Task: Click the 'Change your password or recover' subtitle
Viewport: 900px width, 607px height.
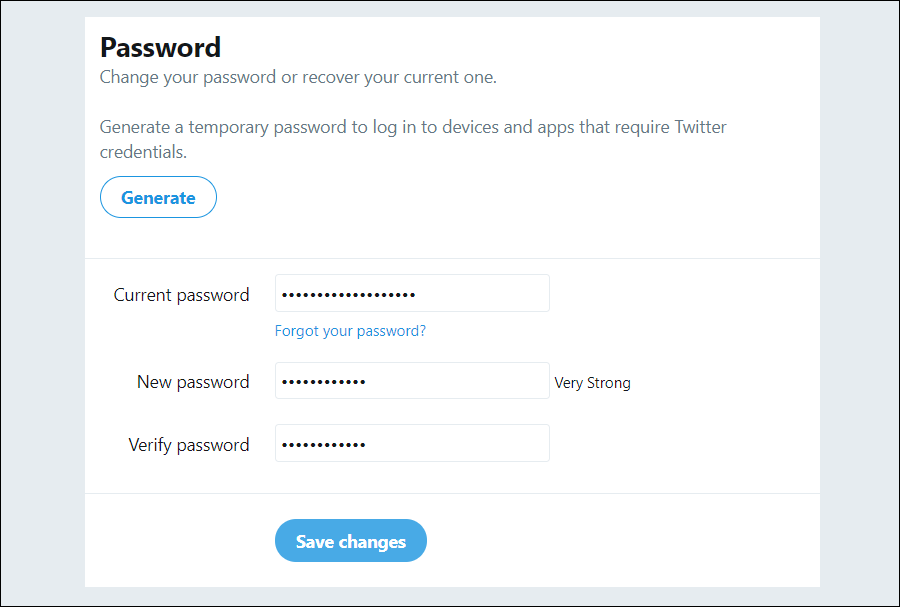Action: [x=297, y=77]
